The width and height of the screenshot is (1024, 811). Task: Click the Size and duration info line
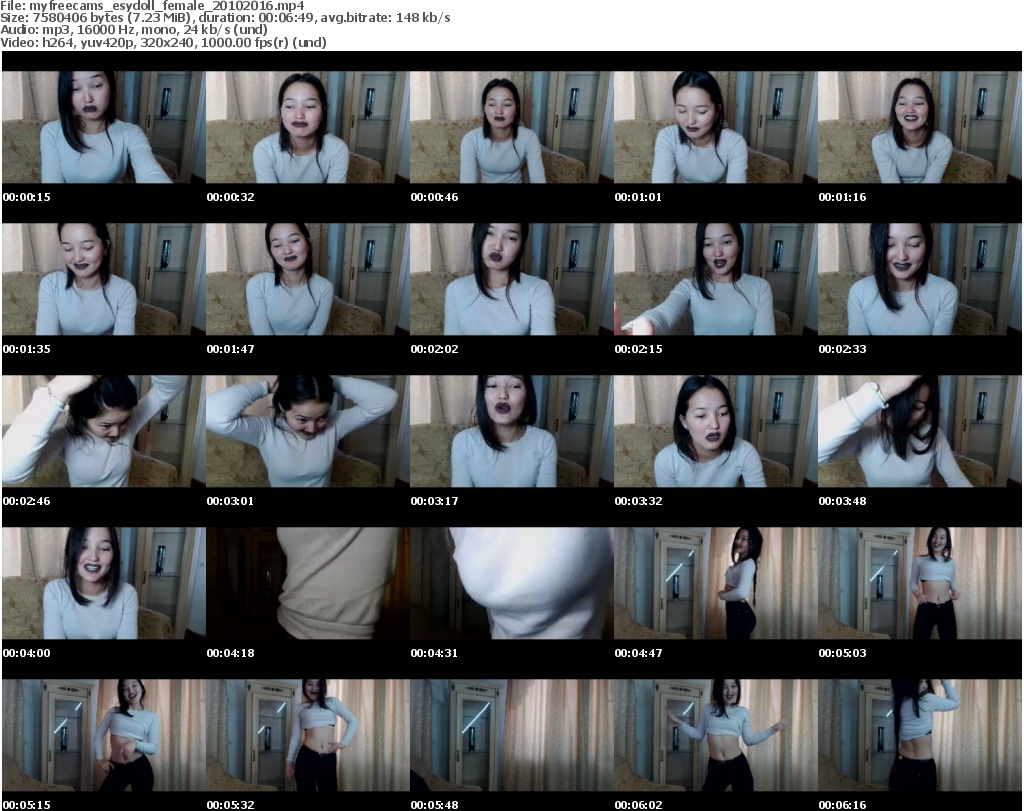225,18
